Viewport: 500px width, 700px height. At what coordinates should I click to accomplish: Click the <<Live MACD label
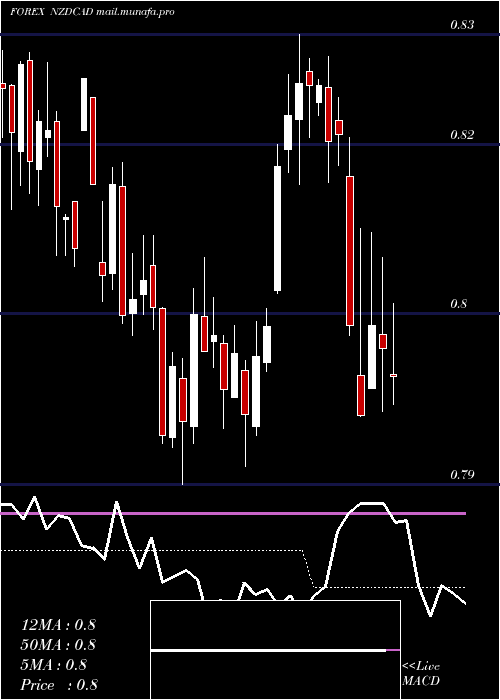421,673
